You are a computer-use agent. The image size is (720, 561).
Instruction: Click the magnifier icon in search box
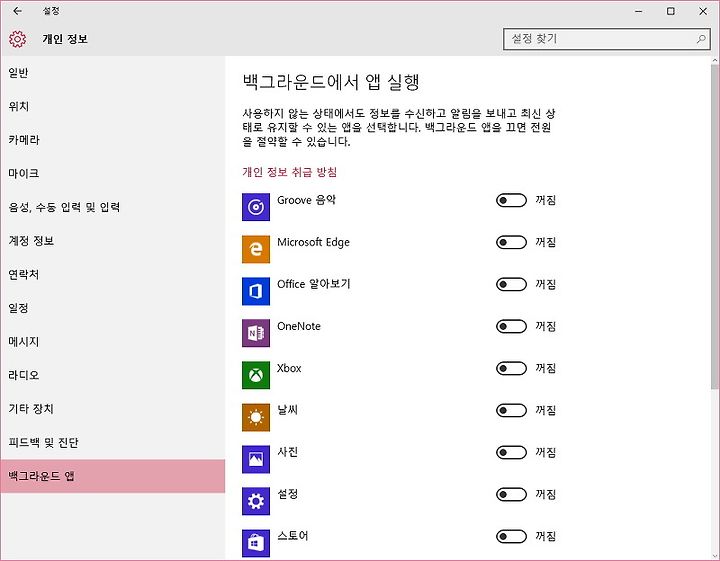[x=701, y=39]
